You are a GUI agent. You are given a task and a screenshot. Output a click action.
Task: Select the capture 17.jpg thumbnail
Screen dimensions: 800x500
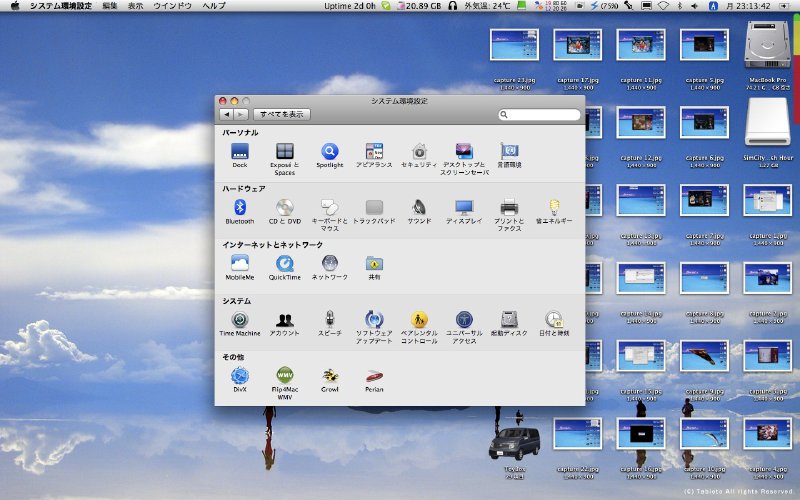coord(578,44)
